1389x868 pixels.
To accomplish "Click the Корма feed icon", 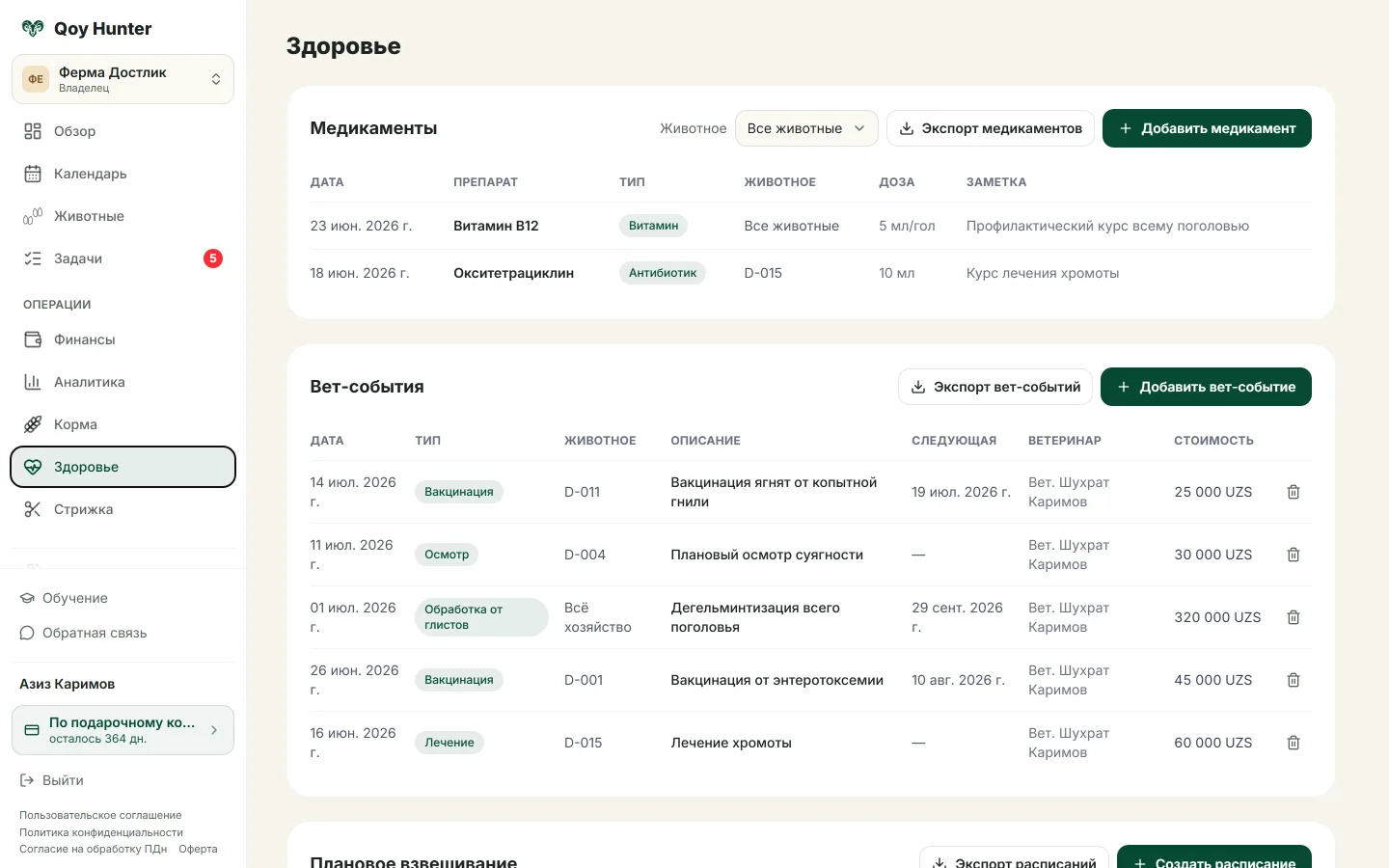I will 33,424.
